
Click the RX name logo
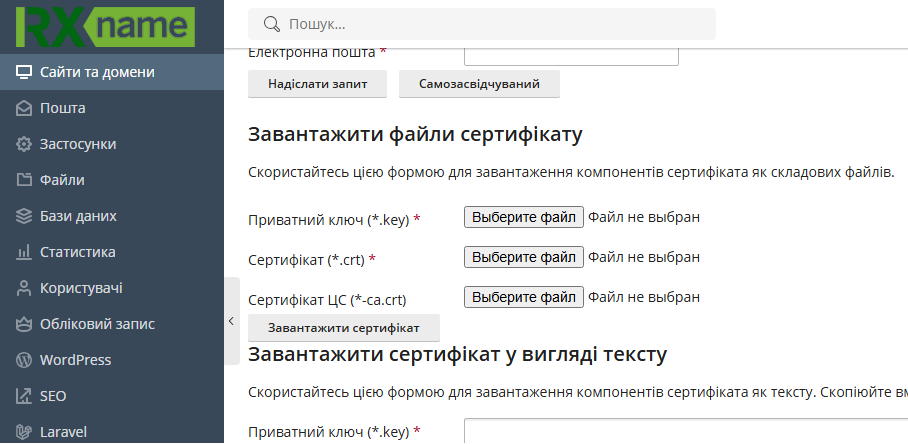(104, 26)
